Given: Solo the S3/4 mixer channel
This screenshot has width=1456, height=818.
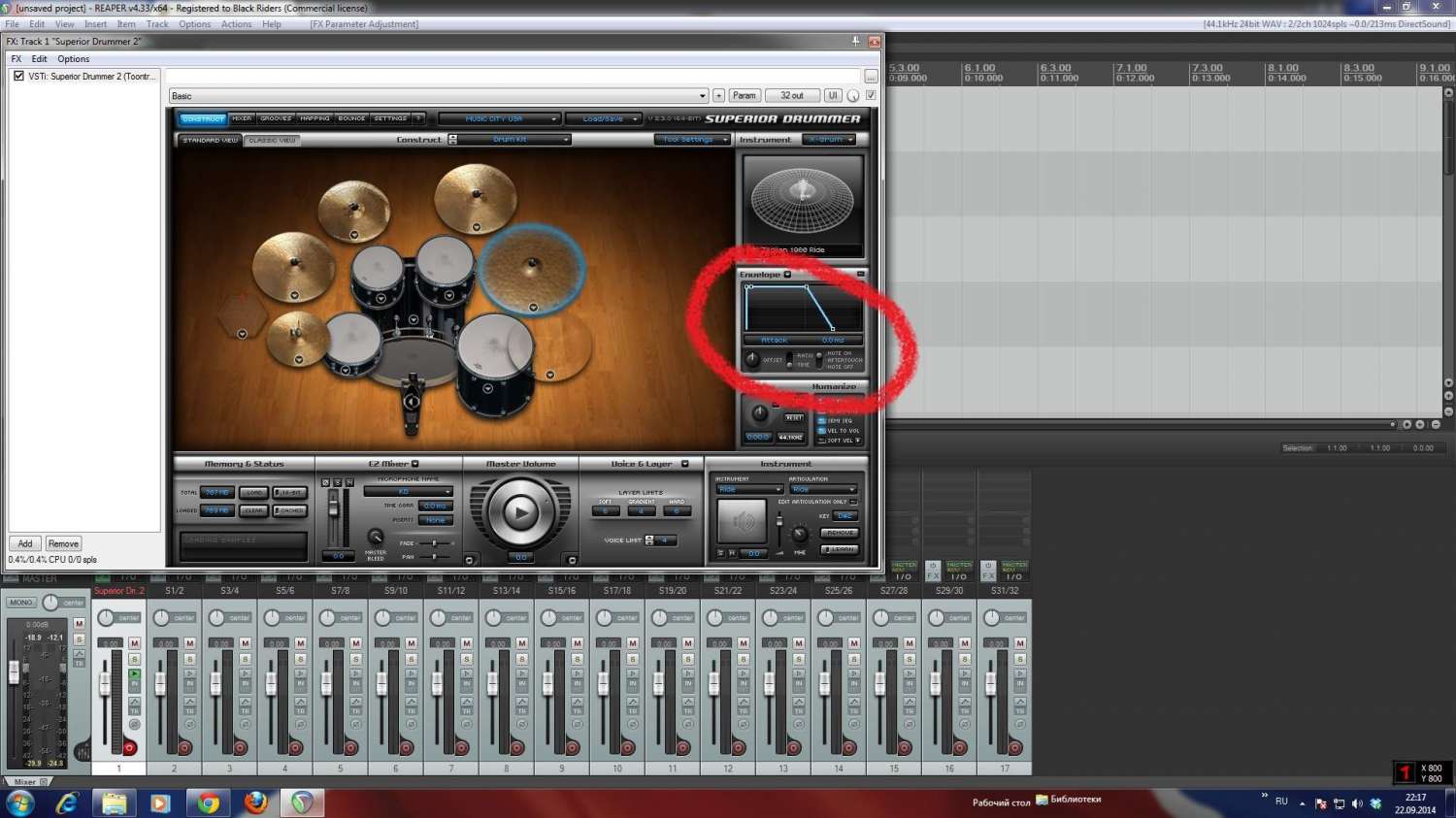Looking at the screenshot, I should tap(245, 660).
